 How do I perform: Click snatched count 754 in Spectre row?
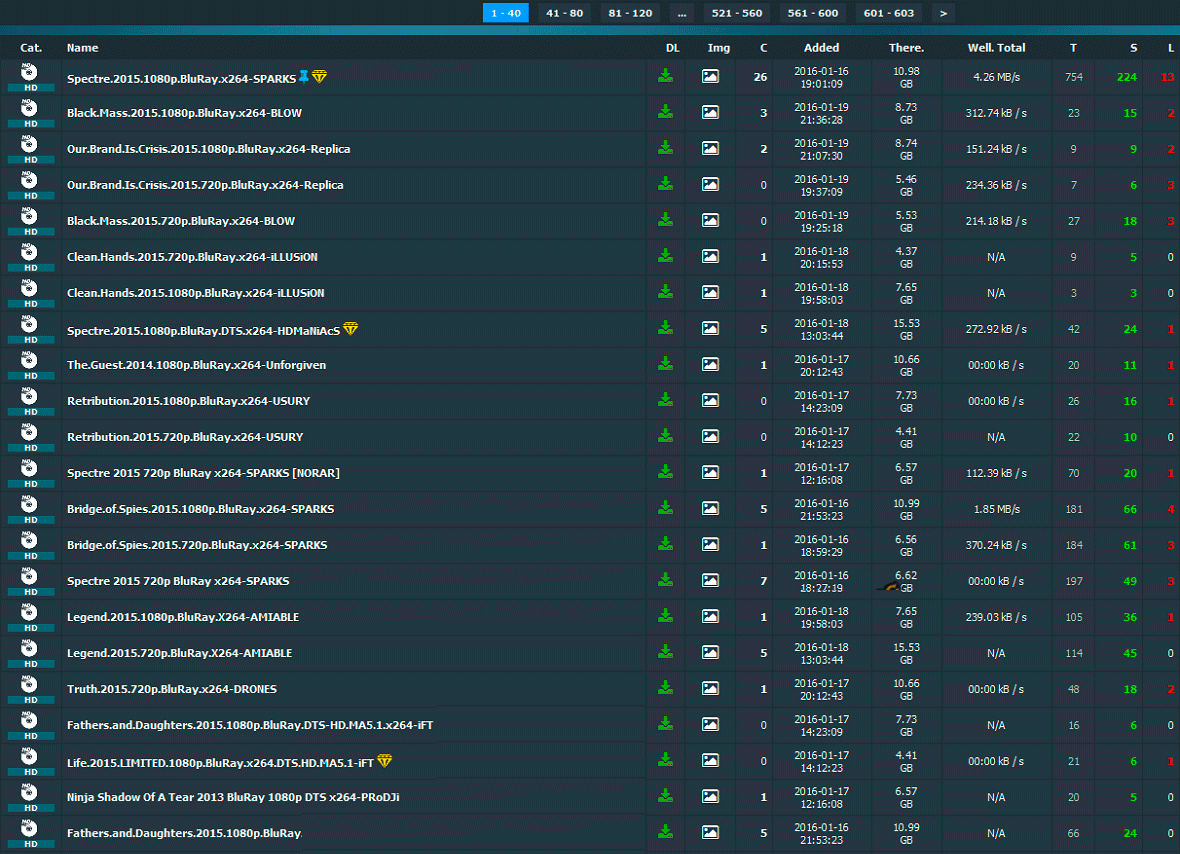[x=1074, y=77]
